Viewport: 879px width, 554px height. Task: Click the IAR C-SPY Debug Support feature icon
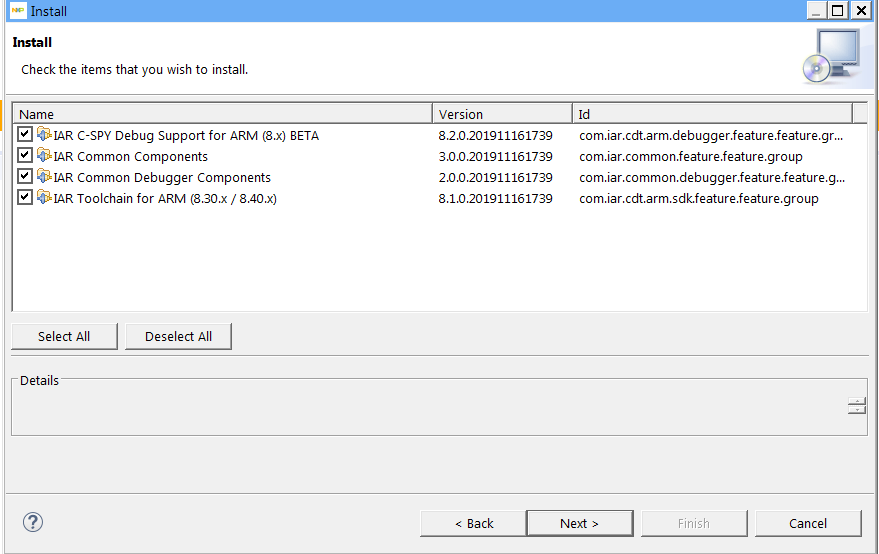coord(44,135)
